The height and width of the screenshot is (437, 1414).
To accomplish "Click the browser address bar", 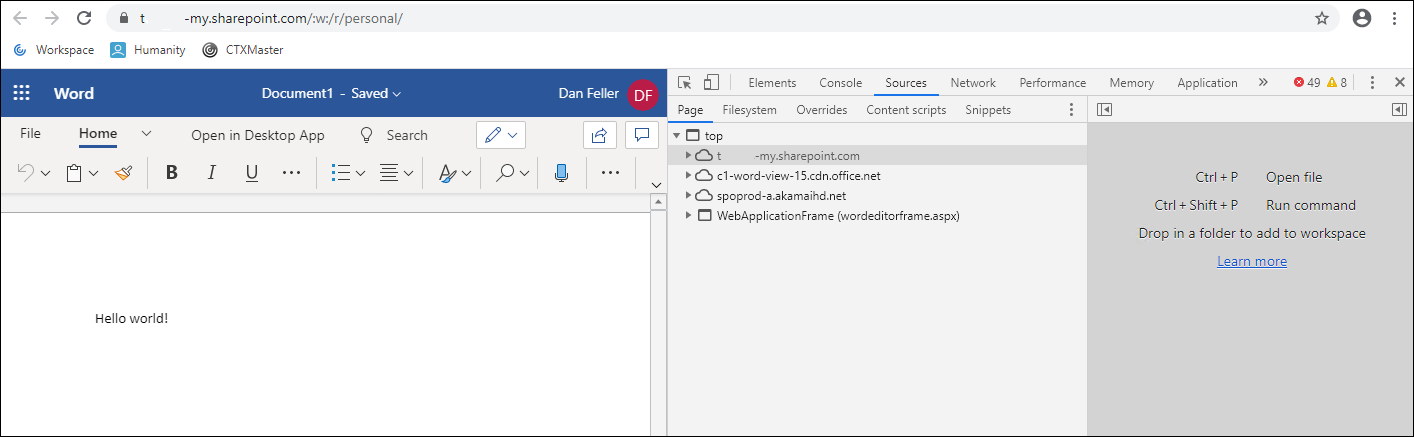I will pos(720,18).
